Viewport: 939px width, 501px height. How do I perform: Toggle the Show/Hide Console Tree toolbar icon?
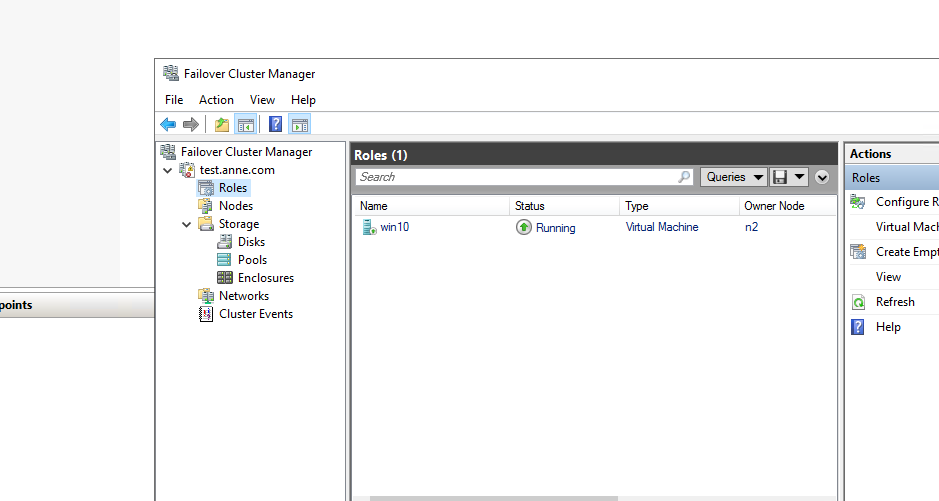(x=246, y=125)
